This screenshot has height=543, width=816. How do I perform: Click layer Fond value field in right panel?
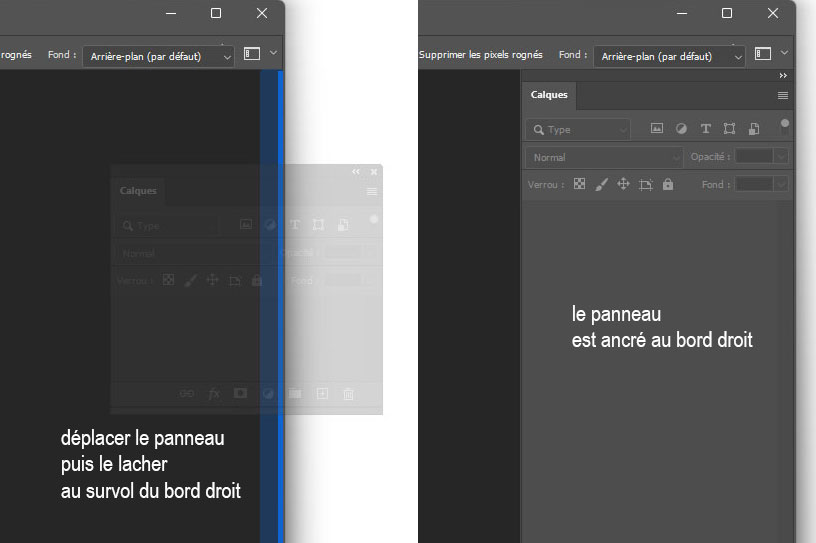(755, 184)
